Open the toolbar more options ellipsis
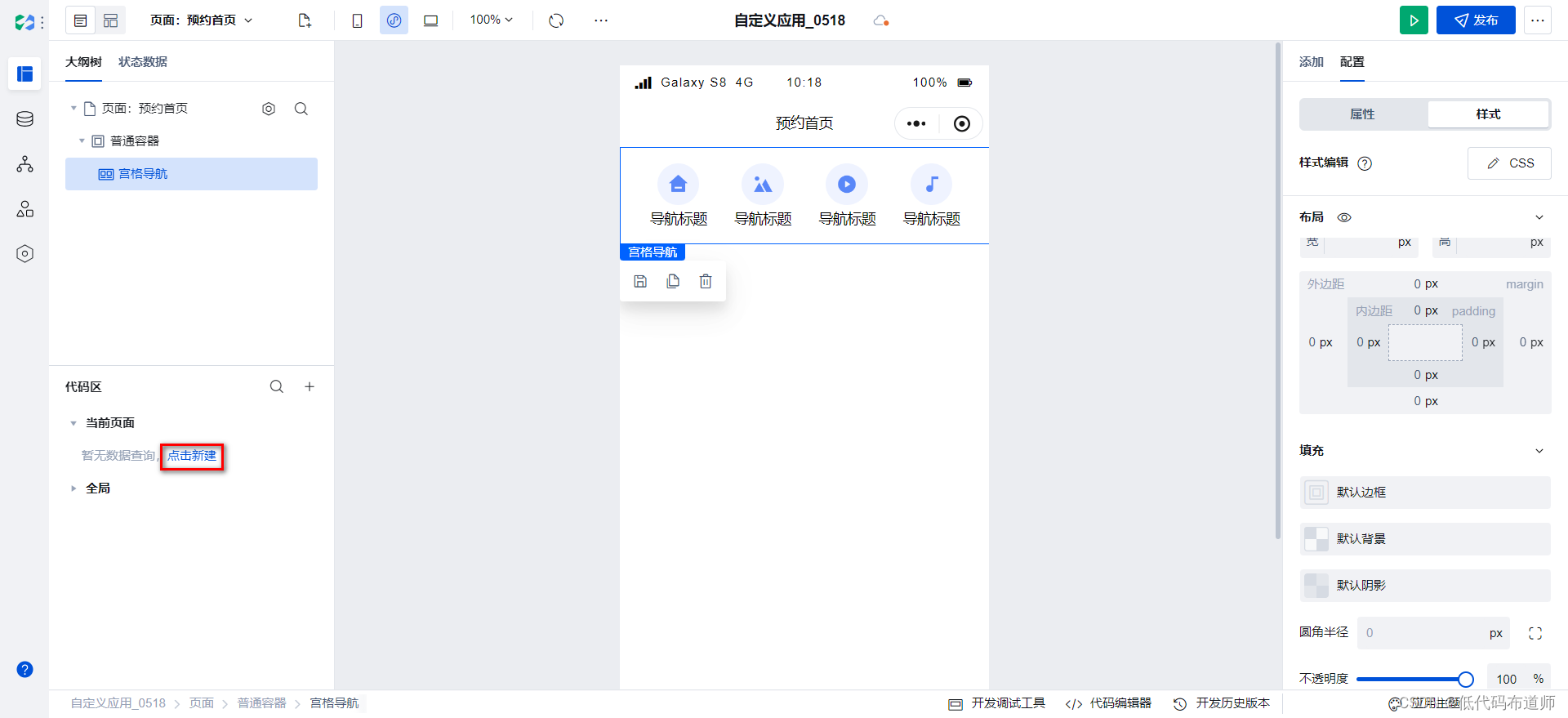The height and width of the screenshot is (718, 1568). point(601,20)
